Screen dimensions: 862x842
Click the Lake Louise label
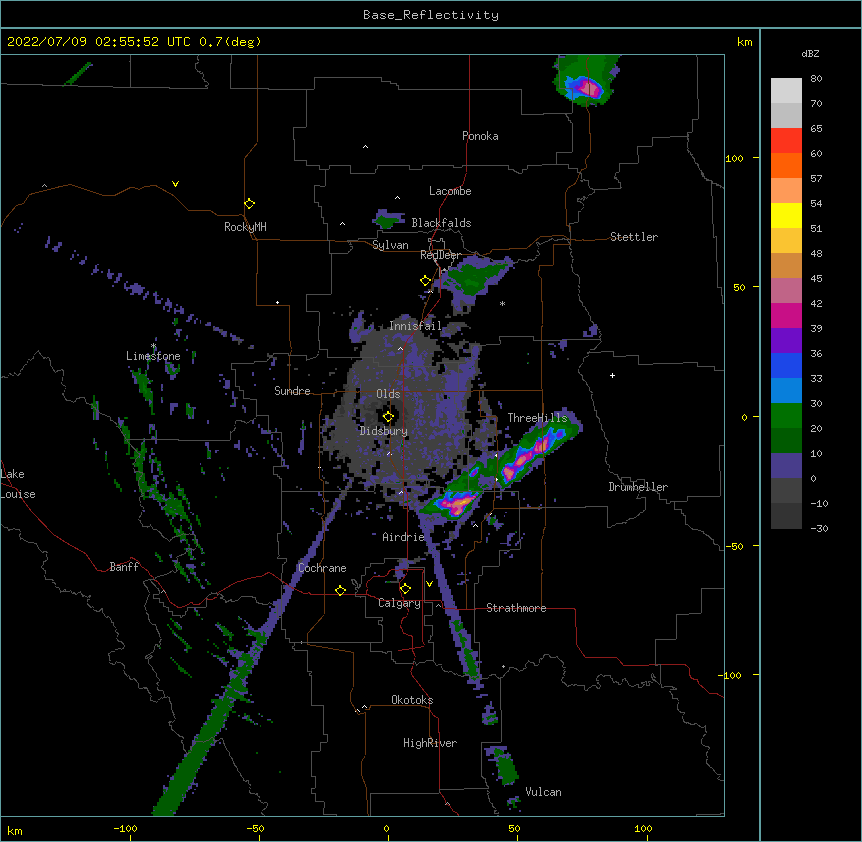[18, 484]
